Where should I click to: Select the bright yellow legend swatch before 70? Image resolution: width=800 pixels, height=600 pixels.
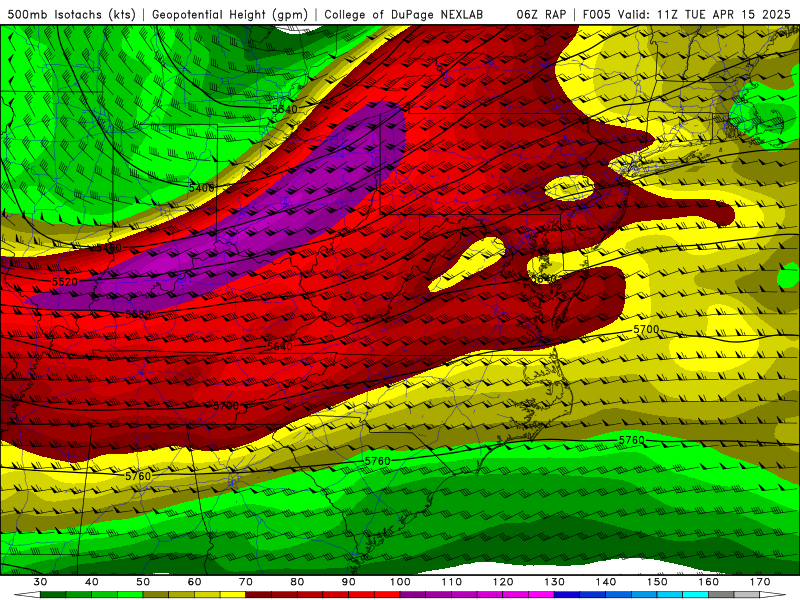[x=233, y=595]
